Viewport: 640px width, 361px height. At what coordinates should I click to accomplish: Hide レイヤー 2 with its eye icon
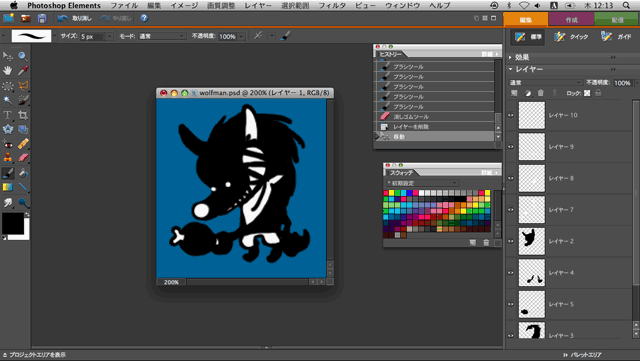(511, 241)
